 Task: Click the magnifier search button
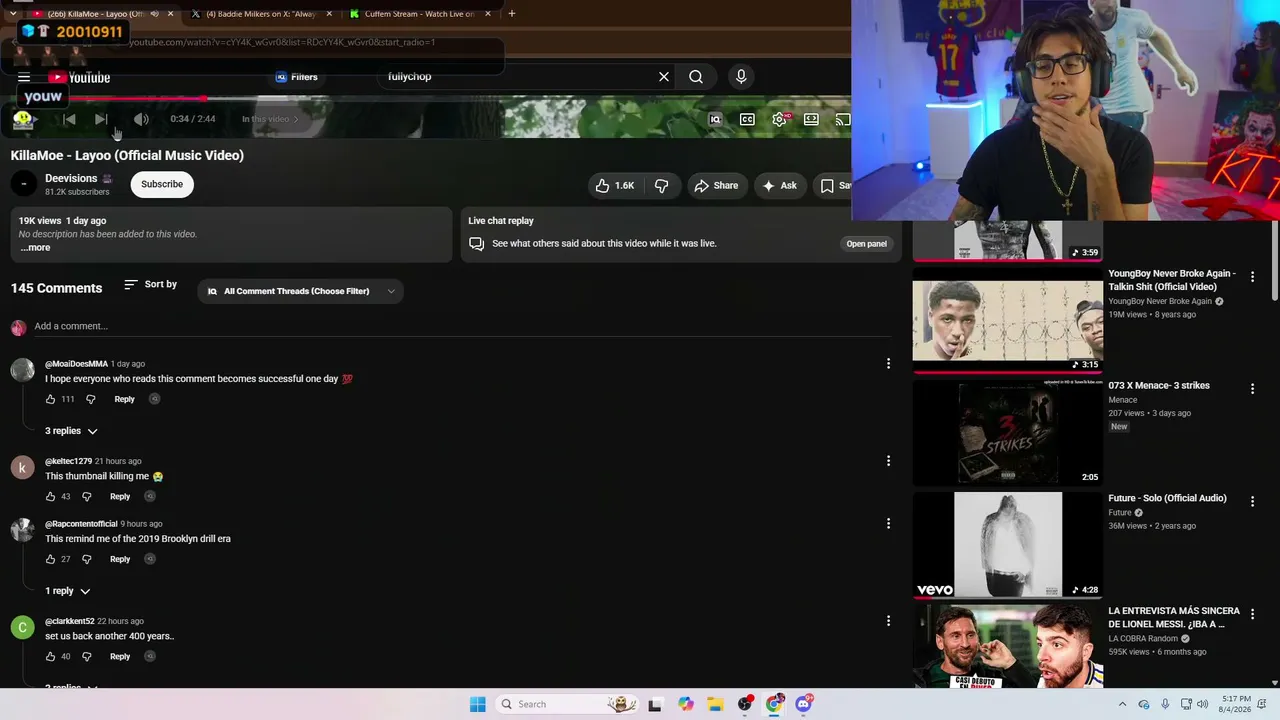696,77
